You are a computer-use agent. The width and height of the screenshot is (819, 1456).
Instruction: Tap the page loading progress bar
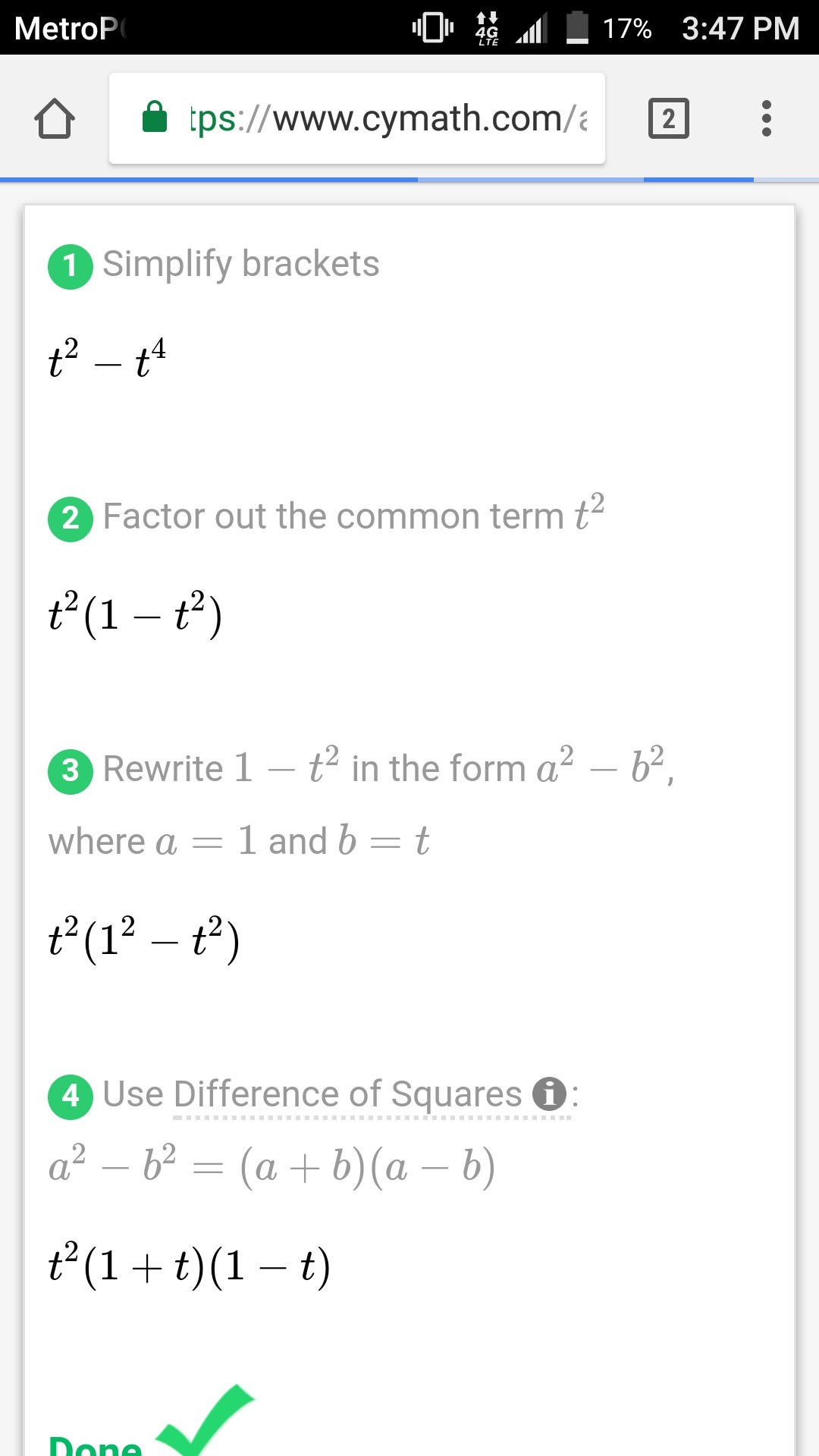[409, 180]
